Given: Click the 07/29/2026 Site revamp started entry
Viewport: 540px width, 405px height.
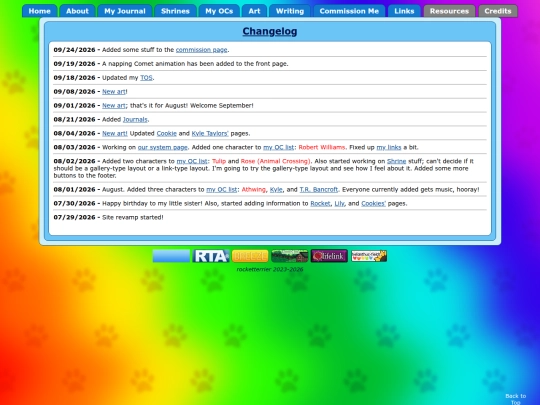Looking at the screenshot, I should (108, 217).
